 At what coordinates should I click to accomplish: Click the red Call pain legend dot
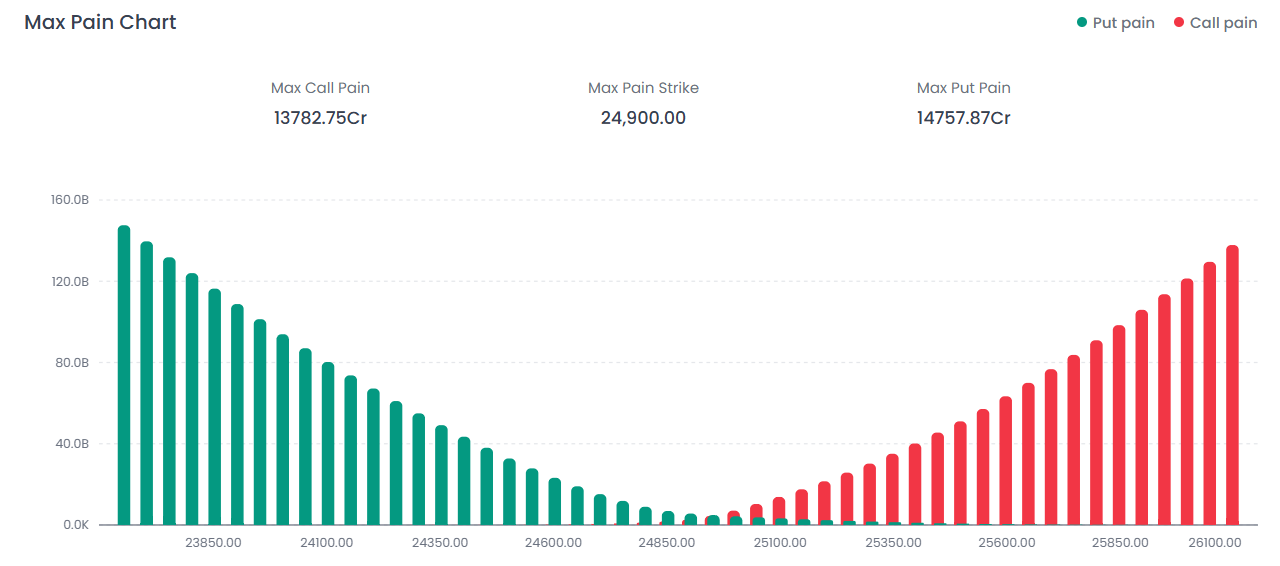coord(1179,23)
